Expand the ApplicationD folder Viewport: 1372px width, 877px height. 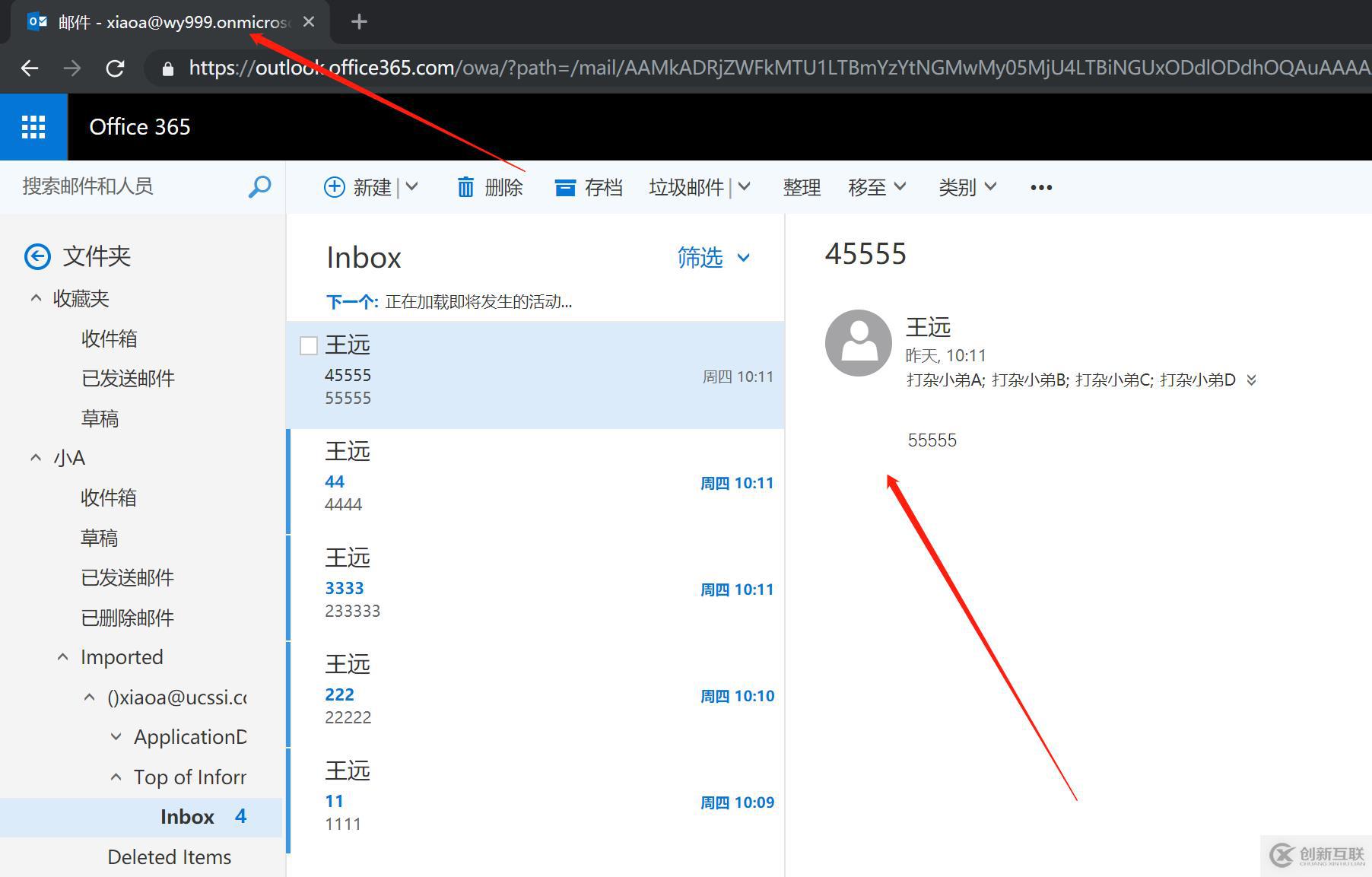pyautogui.click(x=116, y=737)
